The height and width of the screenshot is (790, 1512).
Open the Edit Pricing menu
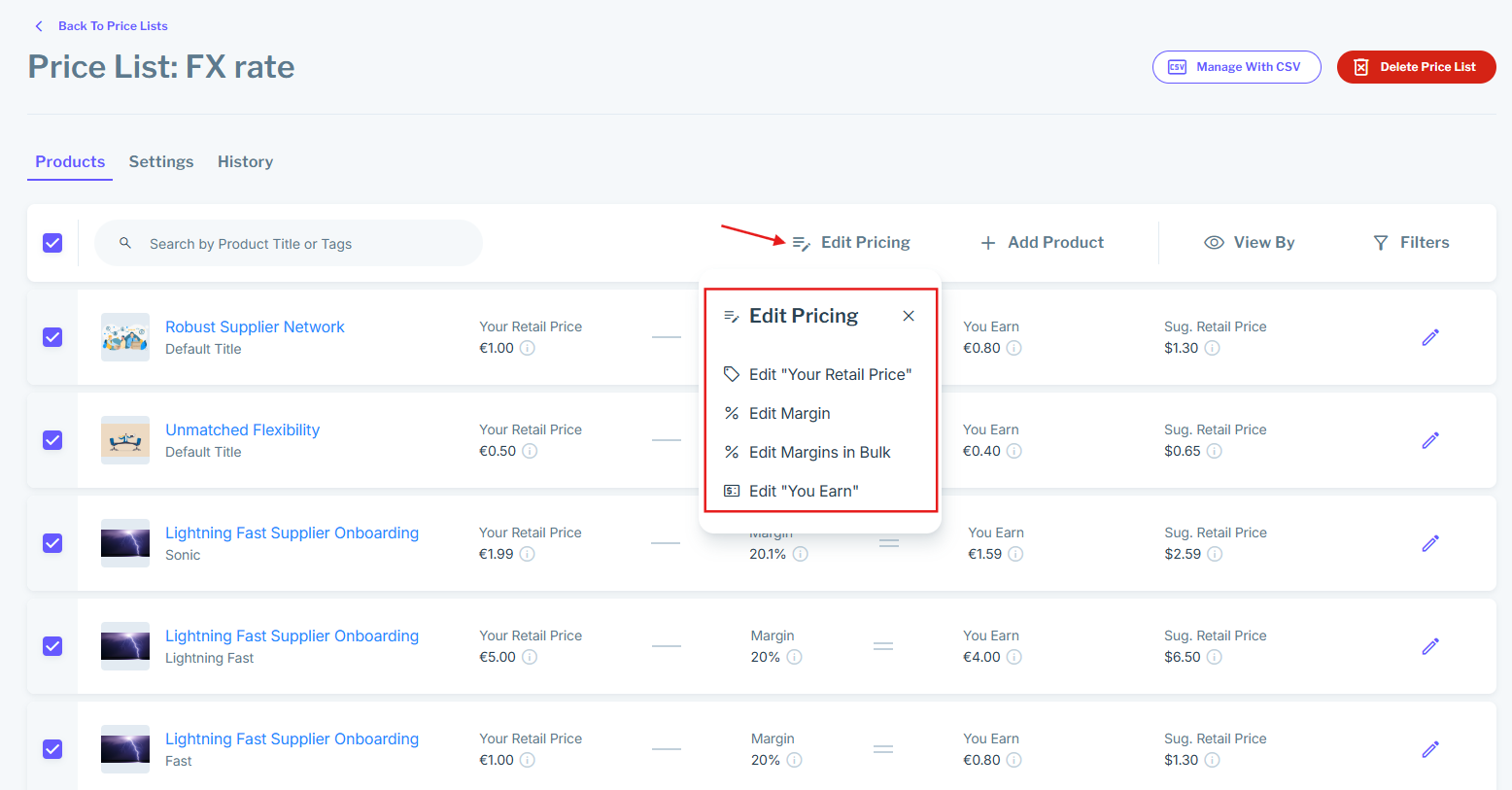(851, 243)
